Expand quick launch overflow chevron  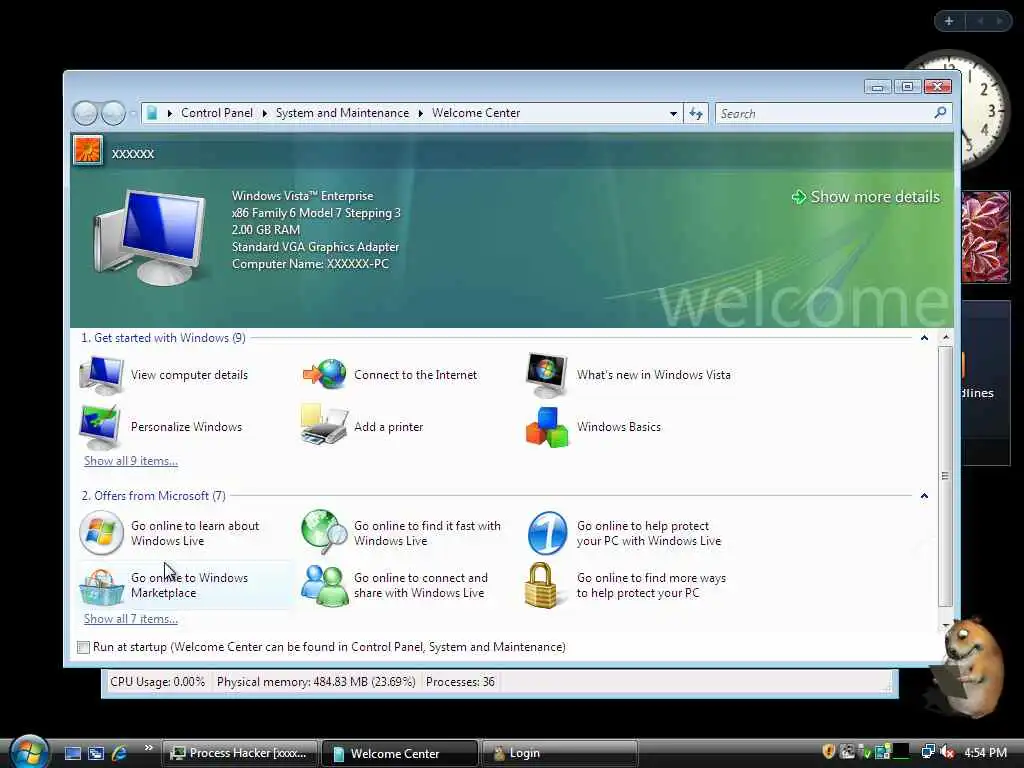pos(148,748)
